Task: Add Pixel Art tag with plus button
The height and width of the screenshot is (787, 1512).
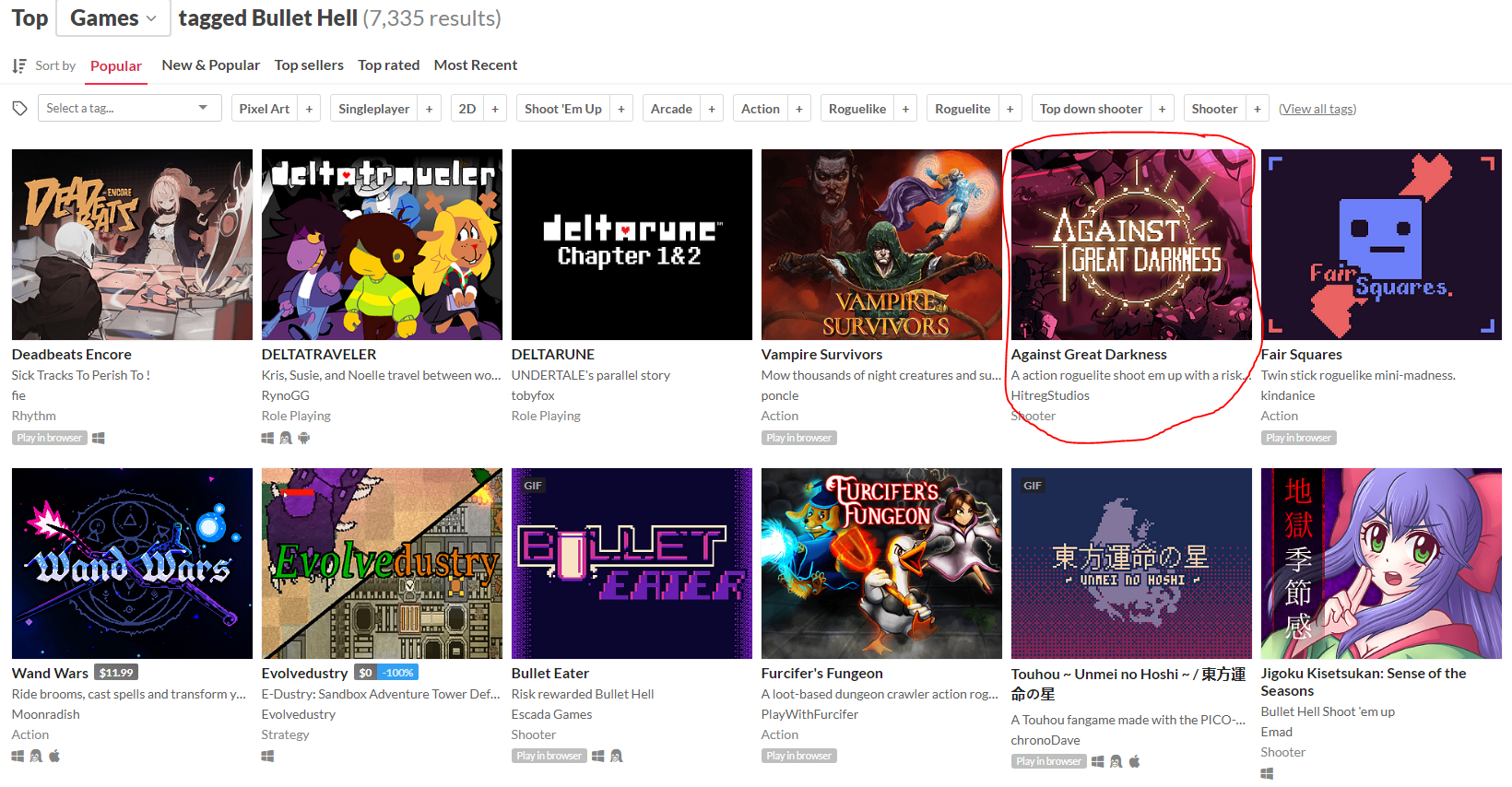Action: [309, 109]
